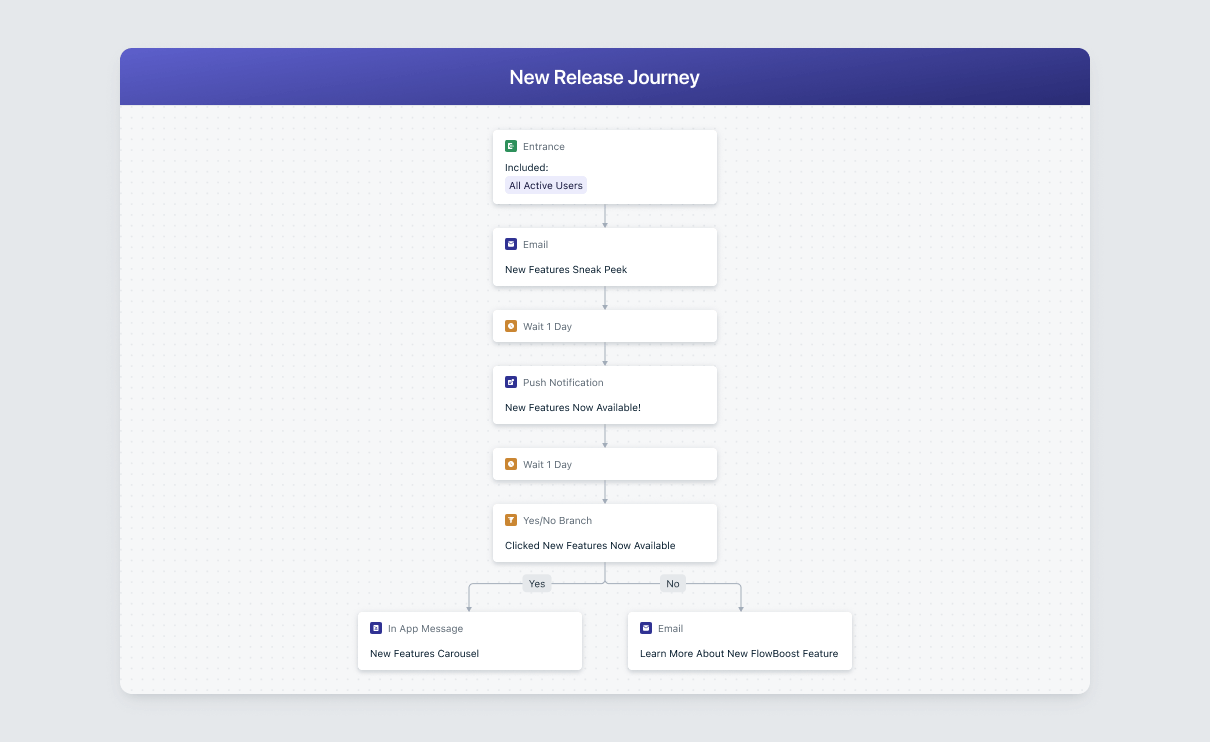Select the Yes branch label
This screenshot has height=742, width=1210.
click(537, 583)
